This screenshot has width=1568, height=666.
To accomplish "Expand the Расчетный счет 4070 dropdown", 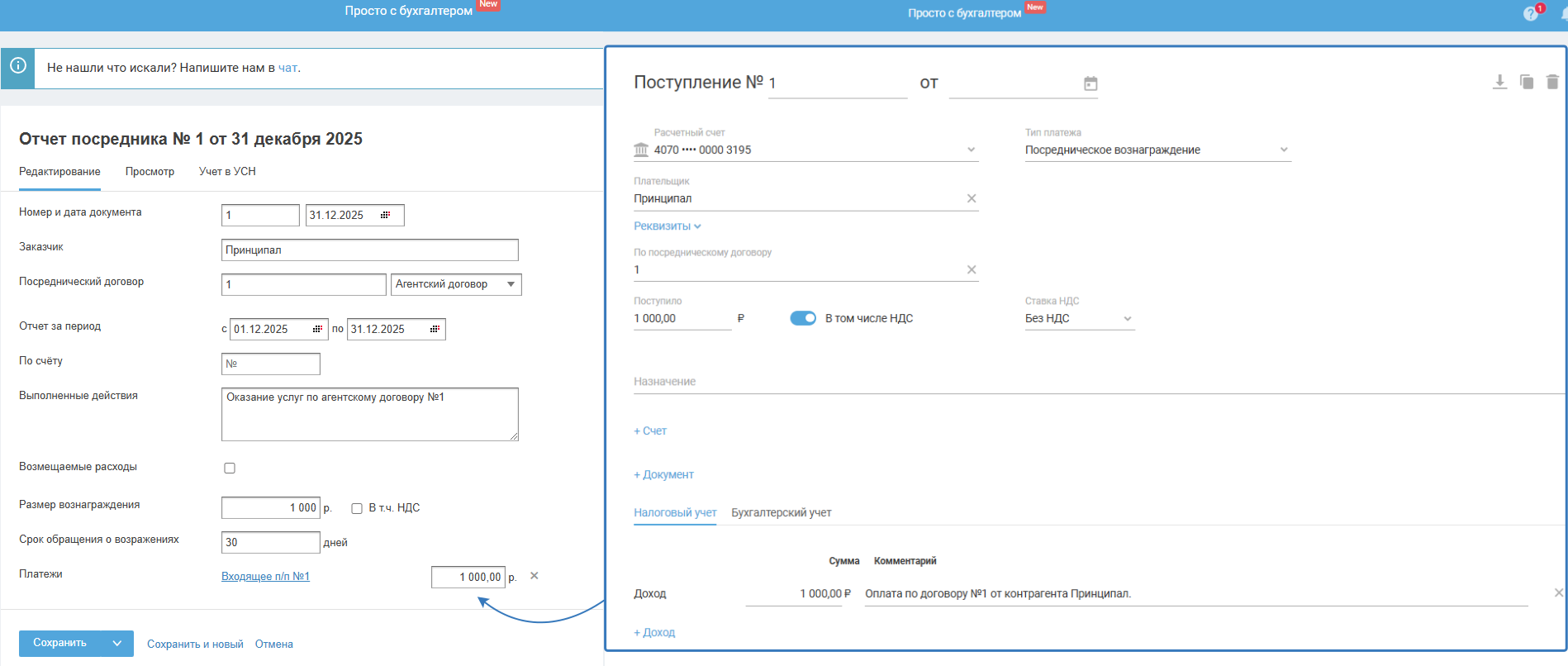I will [x=972, y=150].
